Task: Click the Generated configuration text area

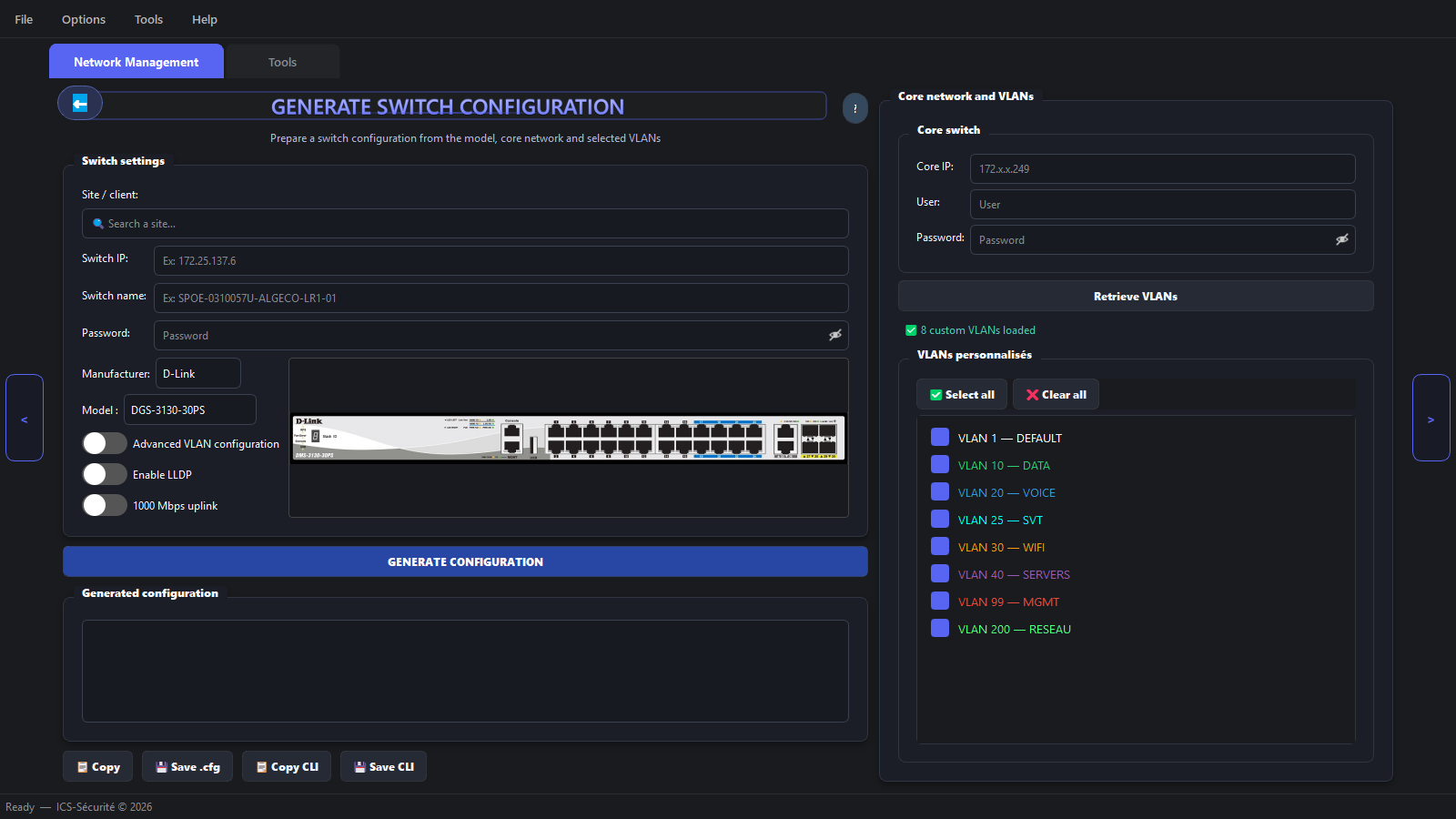Action: (465, 671)
